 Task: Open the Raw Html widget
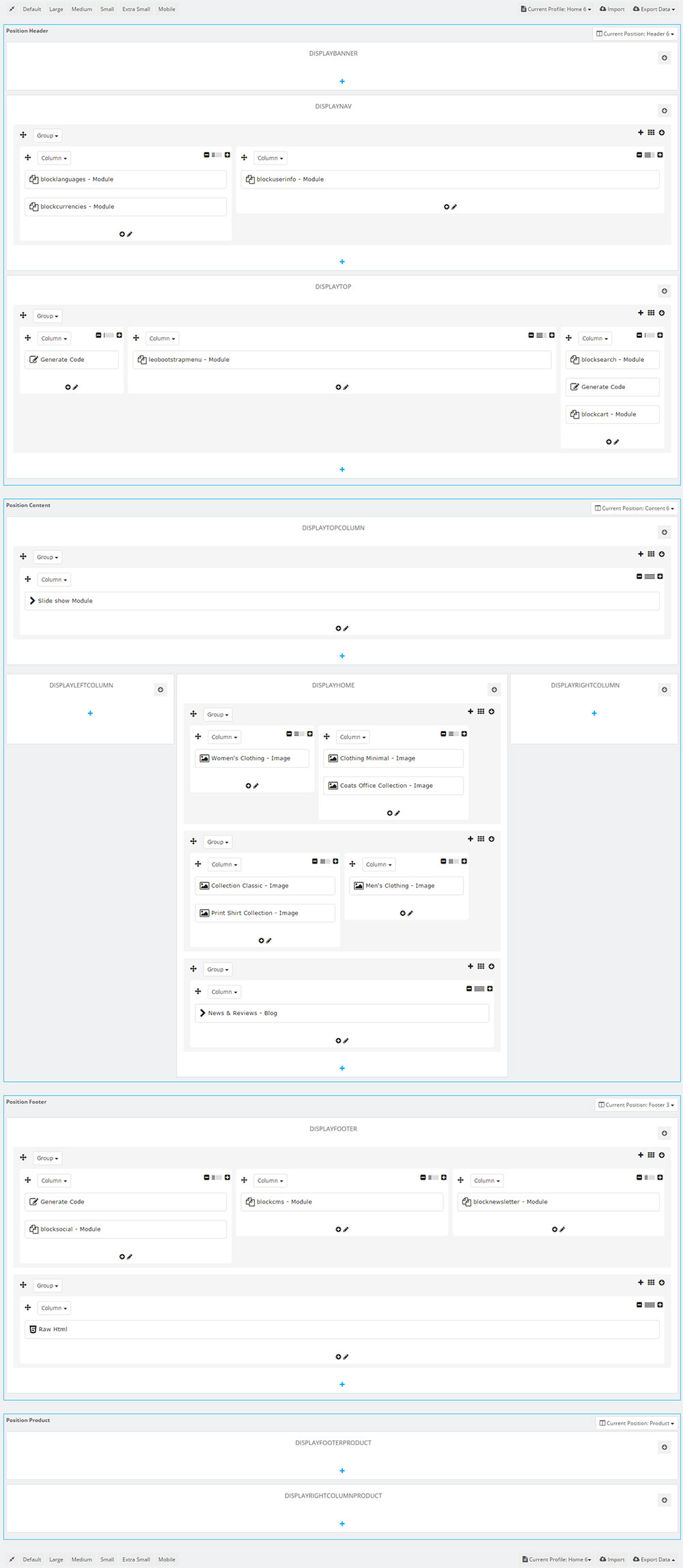[x=342, y=1329]
